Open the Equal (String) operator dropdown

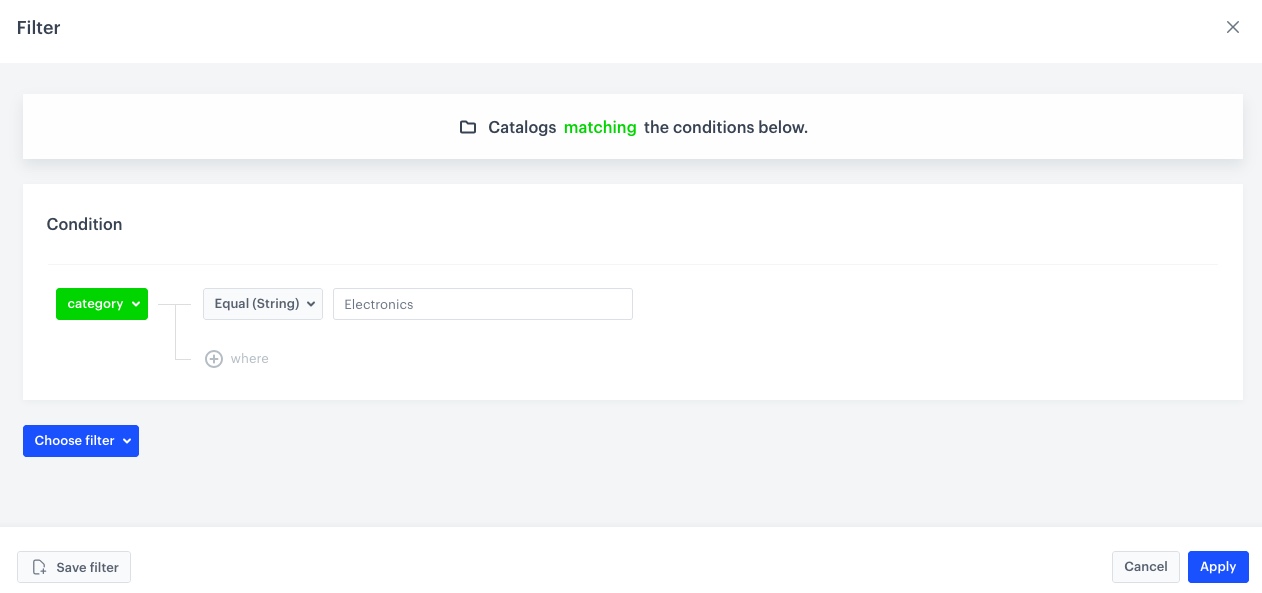coord(263,304)
